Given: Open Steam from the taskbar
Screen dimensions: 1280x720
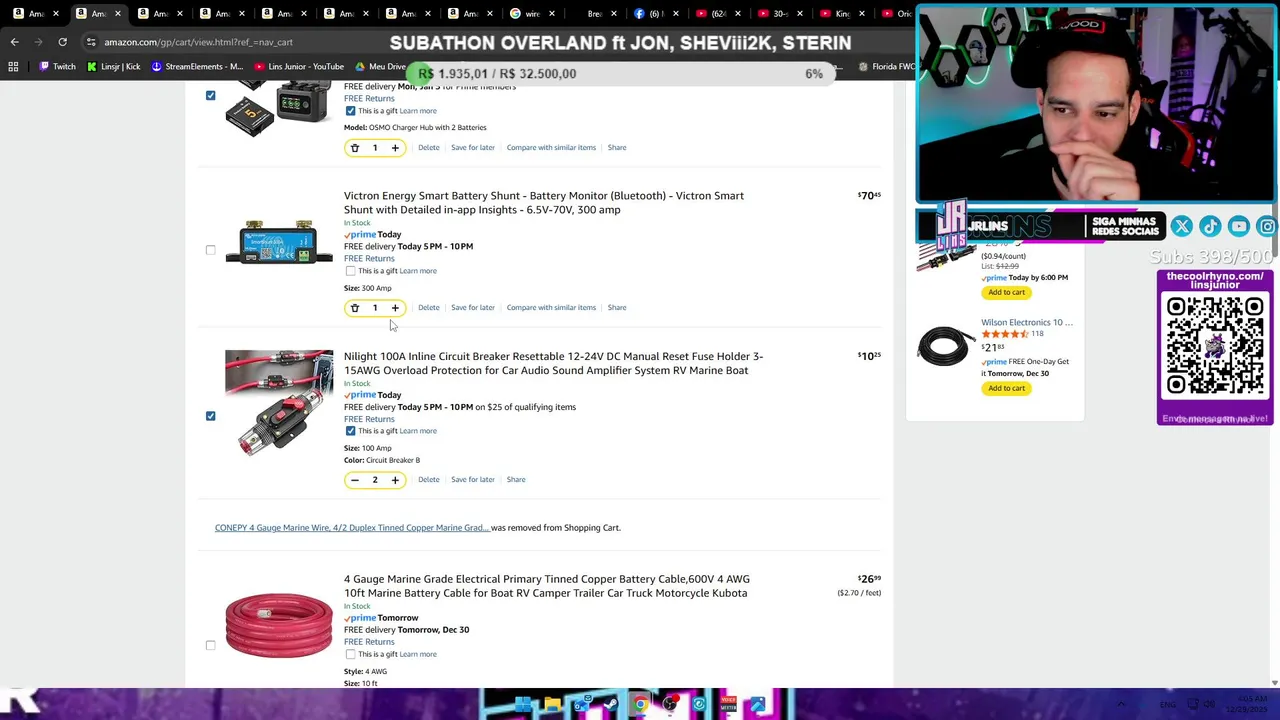Looking at the screenshot, I should pyautogui.click(x=610, y=705).
